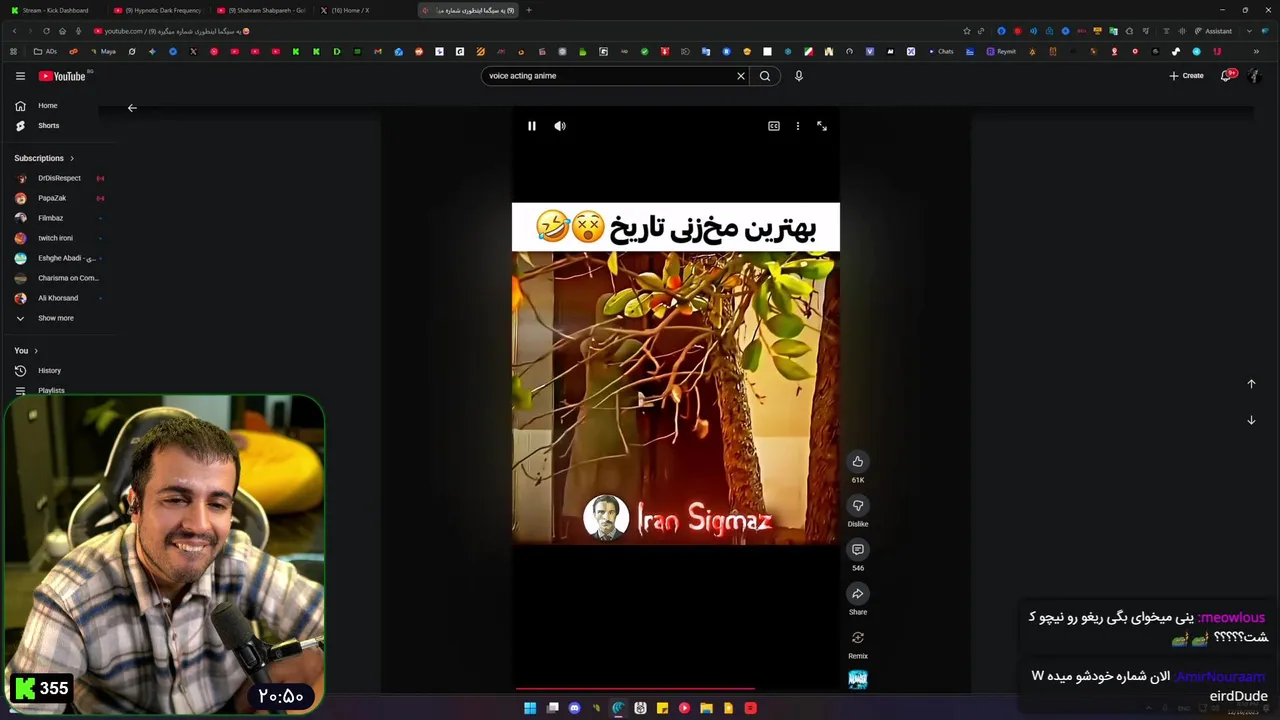Viewport: 1280px width, 720px height.
Task: Open a new browser tab
Action: click(x=528, y=10)
